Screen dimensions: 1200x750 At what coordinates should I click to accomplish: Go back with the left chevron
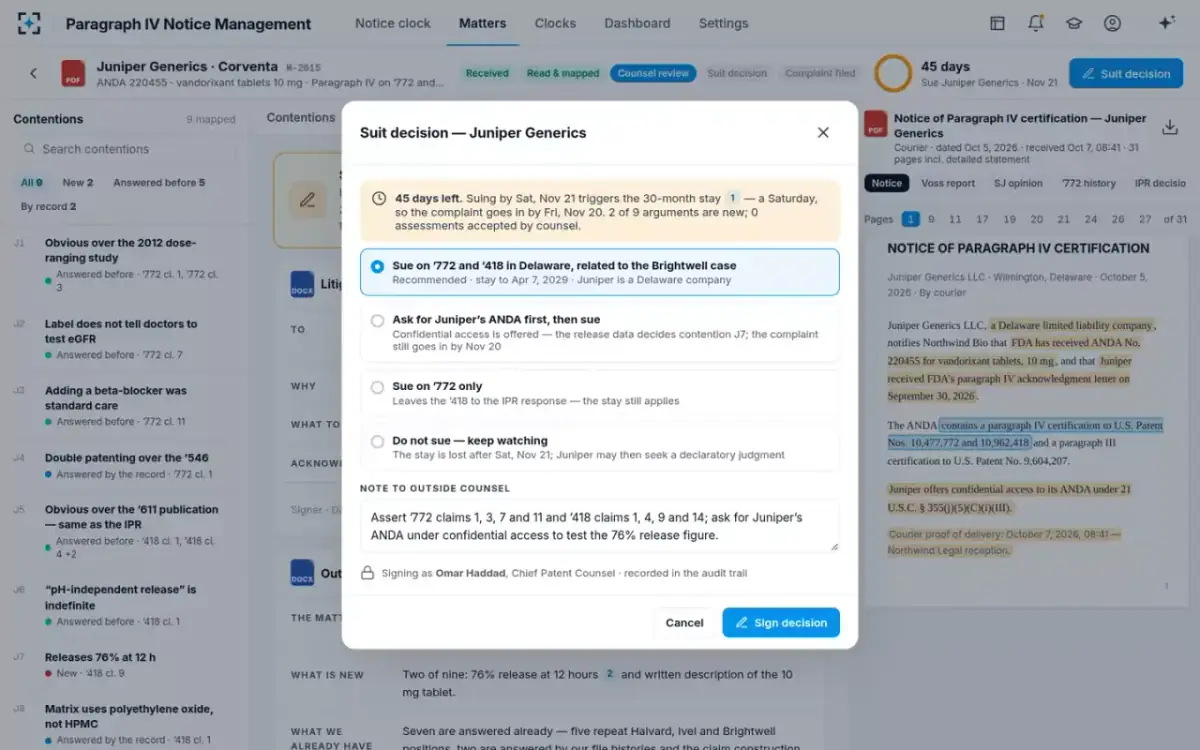coord(33,73)
